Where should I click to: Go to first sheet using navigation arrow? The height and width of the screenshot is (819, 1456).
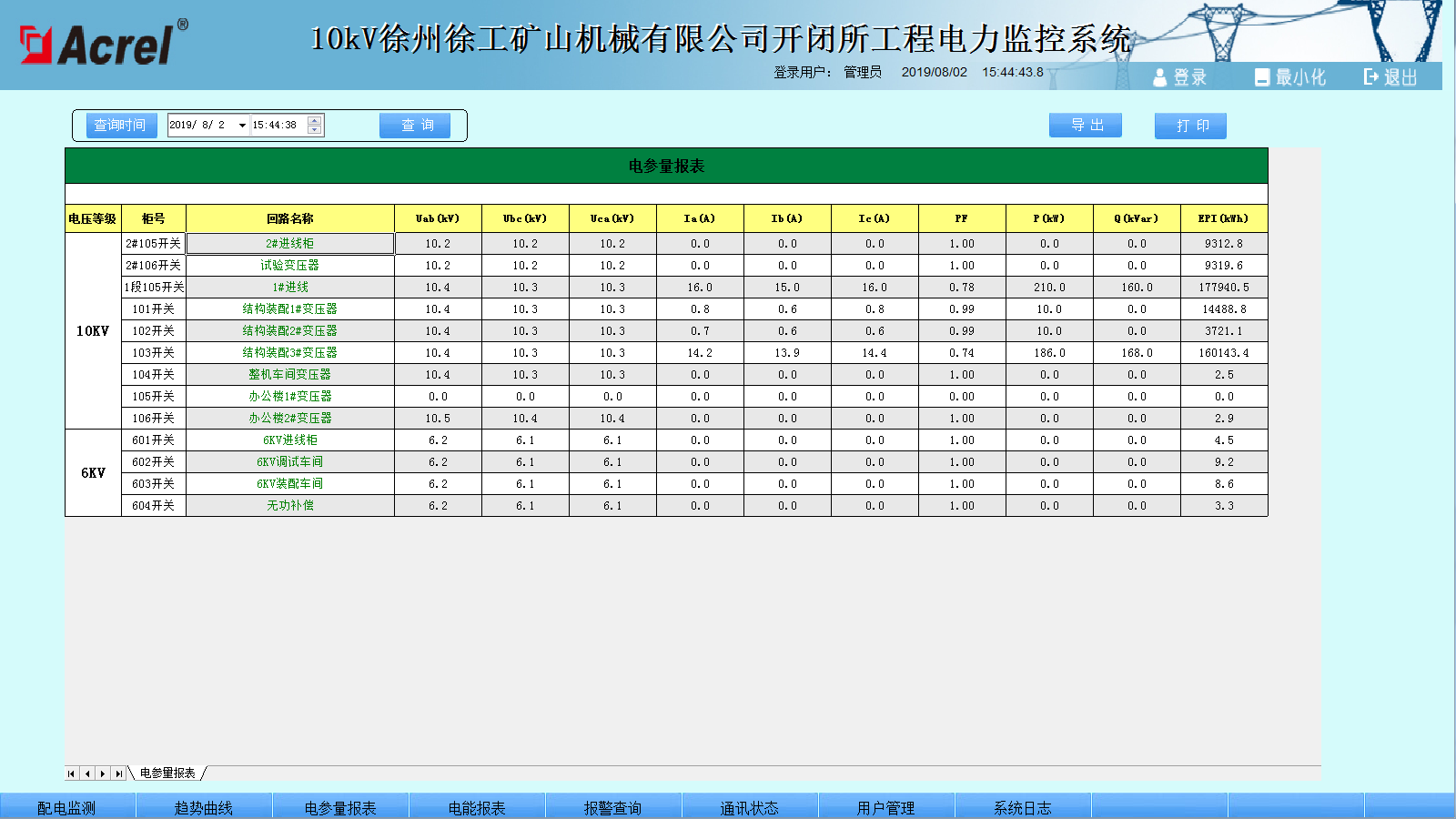[x=72, y=773]
